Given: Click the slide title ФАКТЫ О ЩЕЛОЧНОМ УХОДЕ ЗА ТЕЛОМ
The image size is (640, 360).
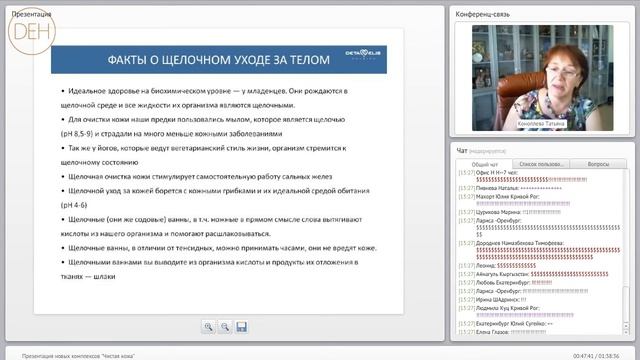Looking at the screenshot, I should tap(219, 60).
